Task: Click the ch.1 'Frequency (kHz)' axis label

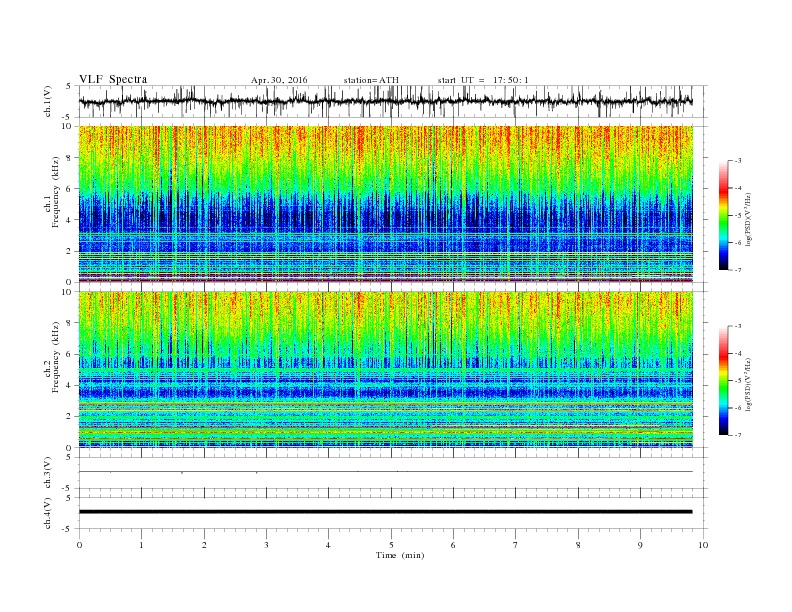Action: tap(56, 192)
